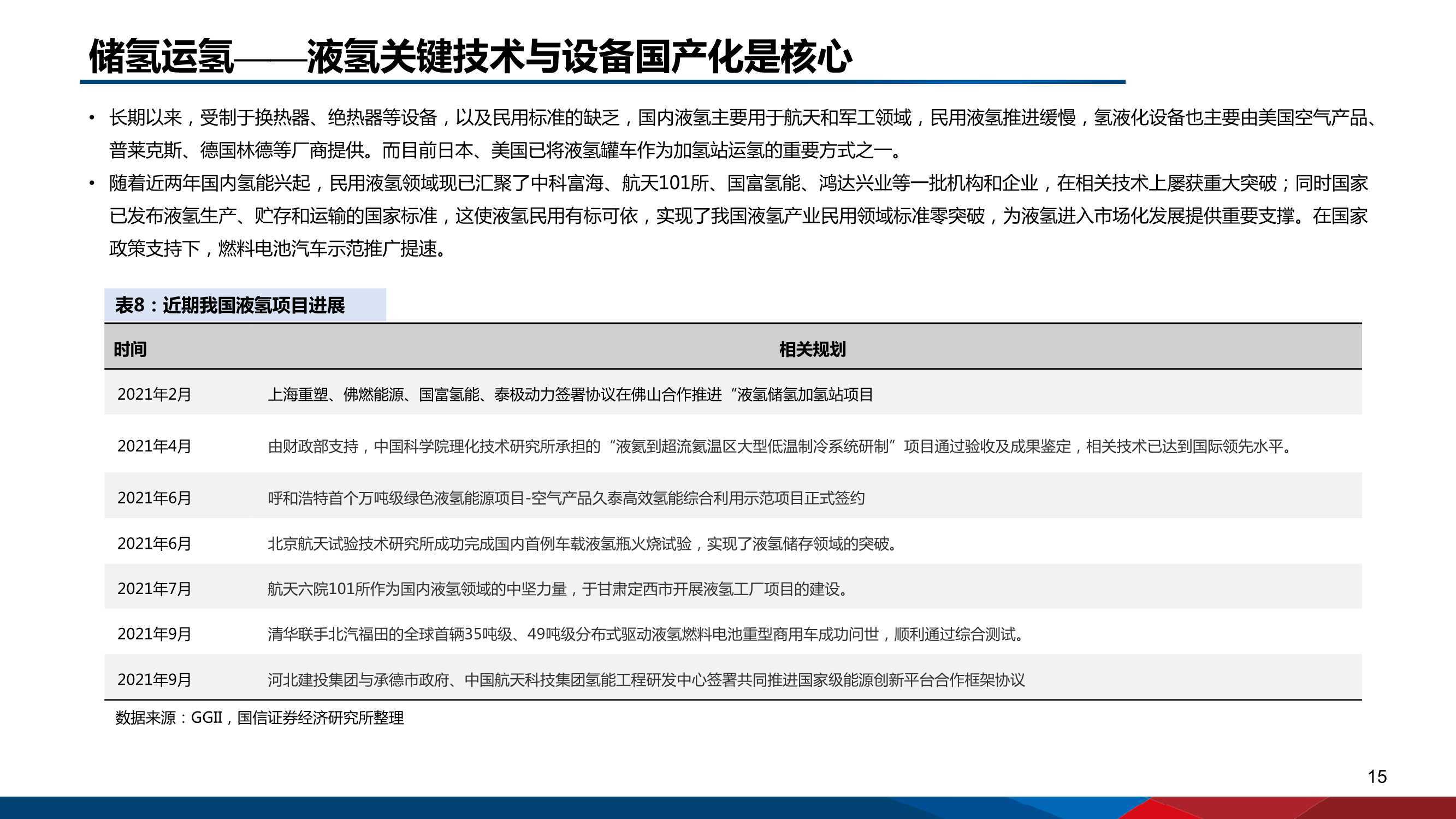Click the 时间 column header
Image resolution: width=1456 pixels, height=819 pixels.
(130, 349)
